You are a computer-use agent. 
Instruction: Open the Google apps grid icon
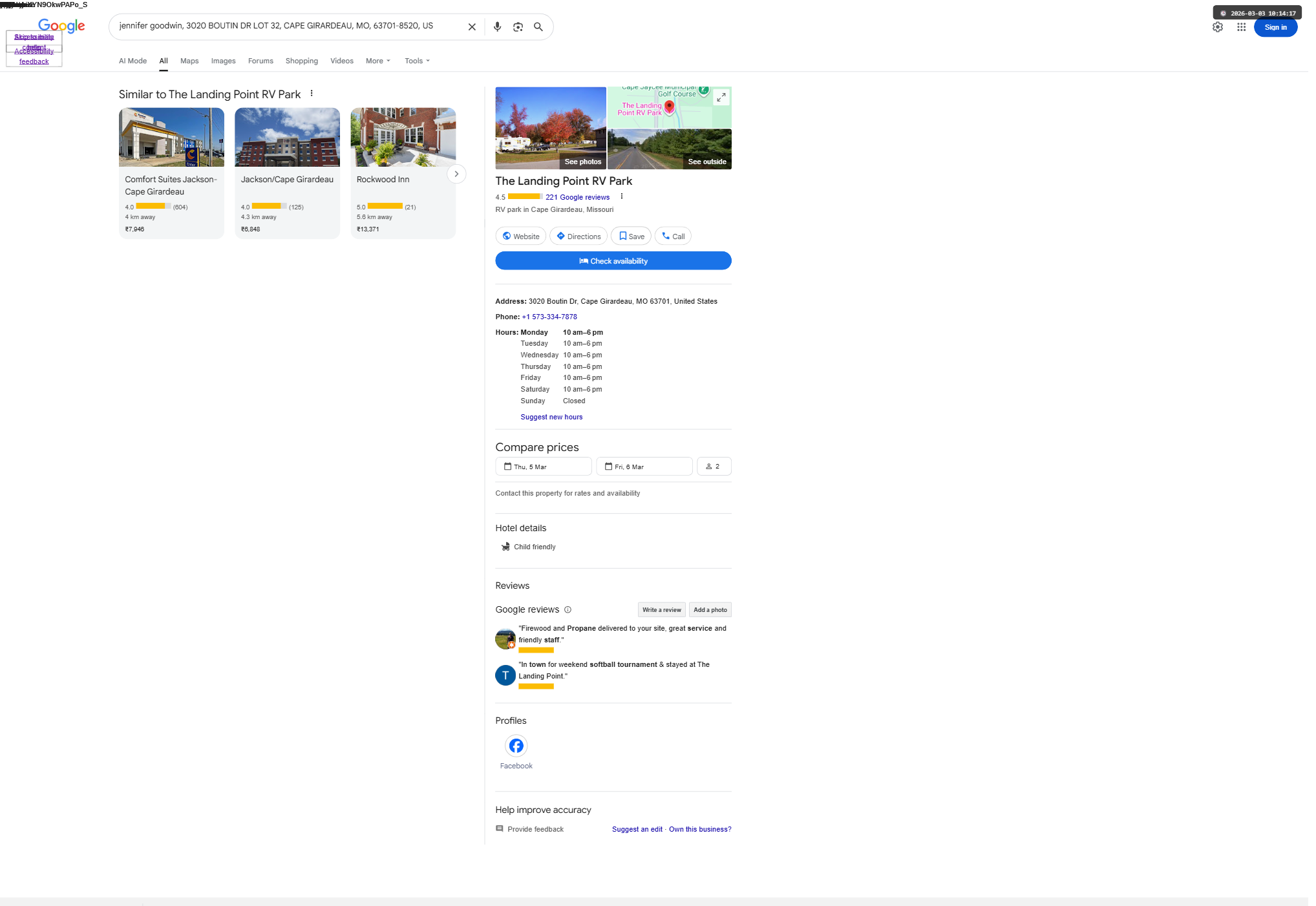[x=1241, y=27]
